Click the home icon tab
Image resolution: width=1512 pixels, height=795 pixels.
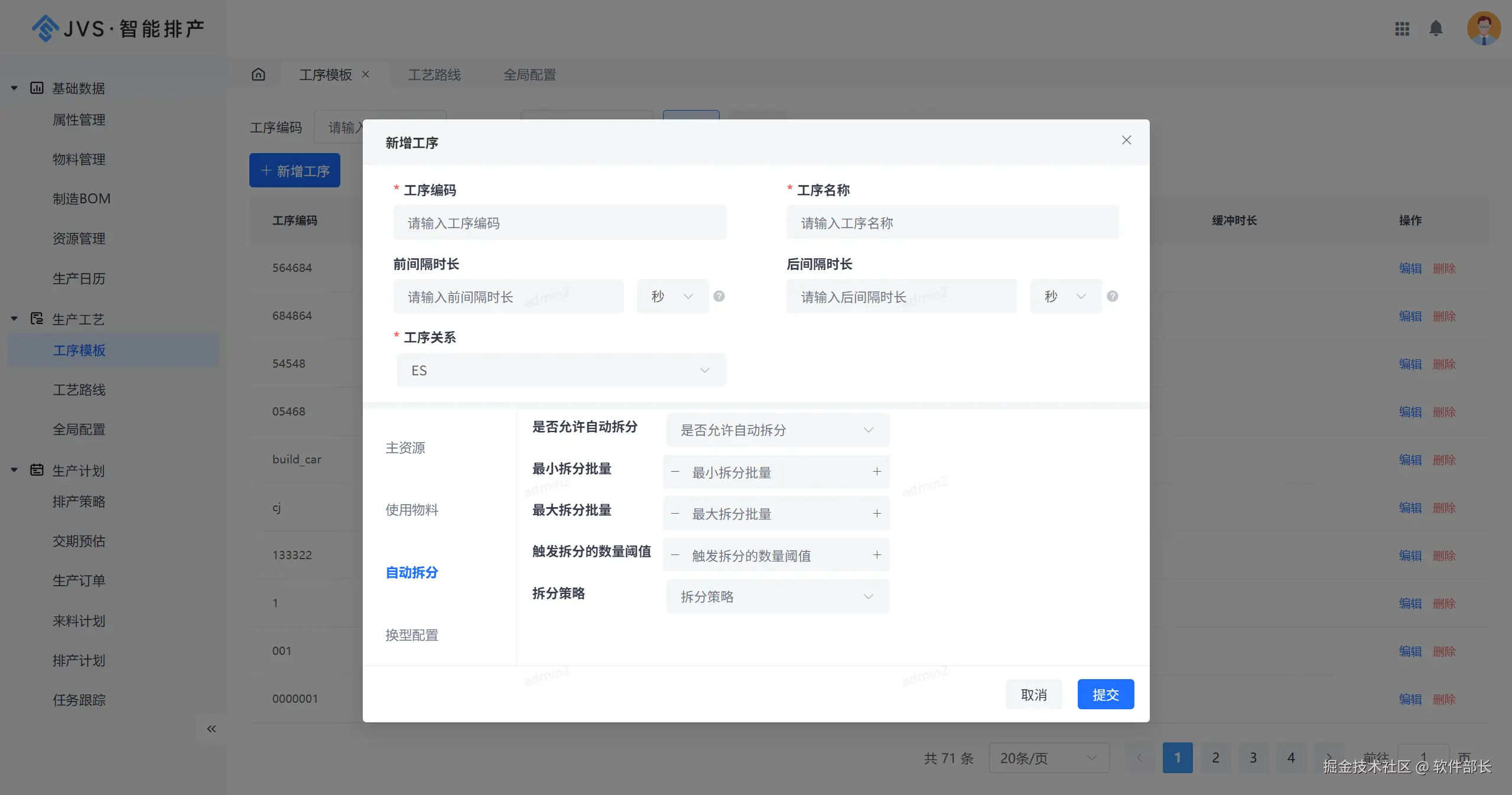click(258, 74)
